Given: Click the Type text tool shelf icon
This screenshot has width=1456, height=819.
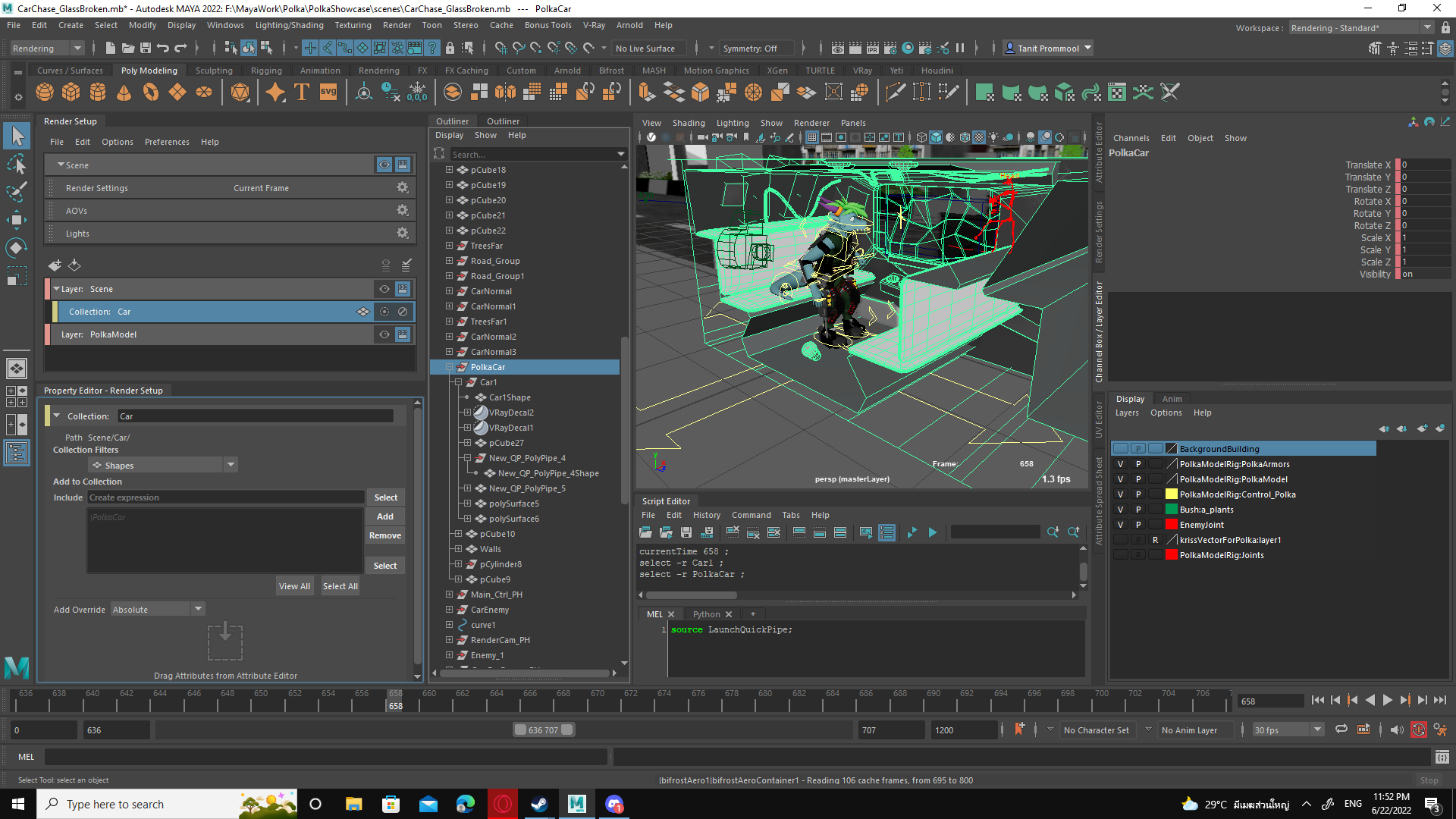Looking at the screenshot, I should [x=302, y=93].
